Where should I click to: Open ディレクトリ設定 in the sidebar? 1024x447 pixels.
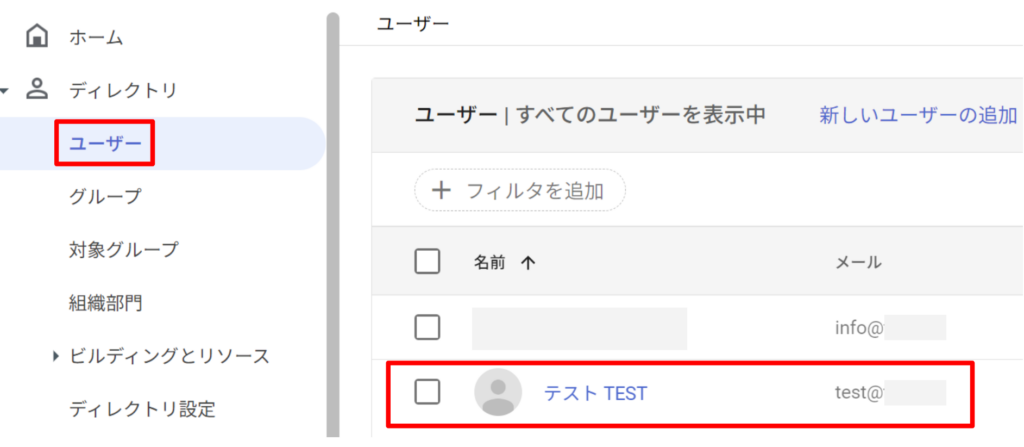142,408
